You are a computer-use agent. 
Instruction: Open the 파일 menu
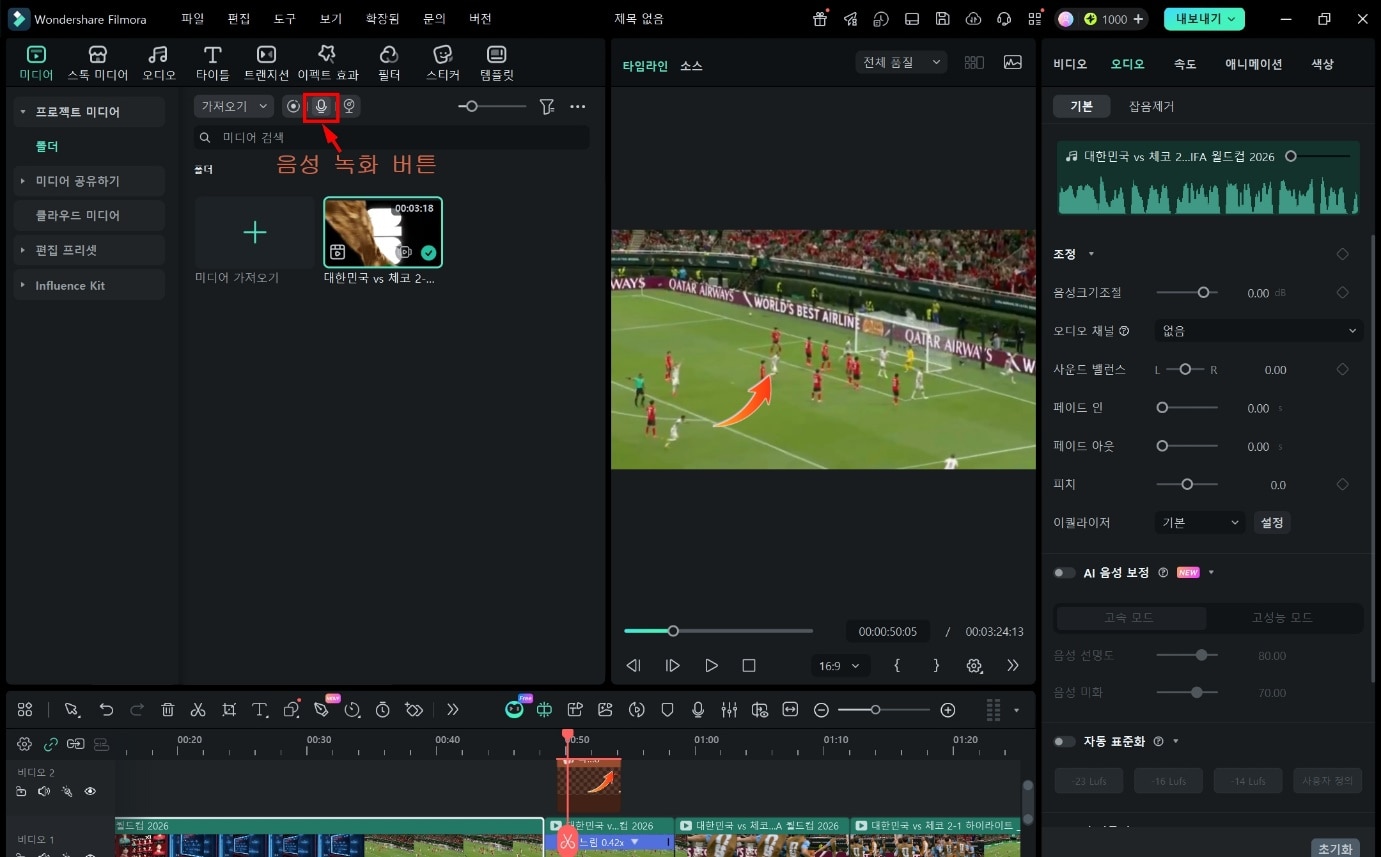193,19
